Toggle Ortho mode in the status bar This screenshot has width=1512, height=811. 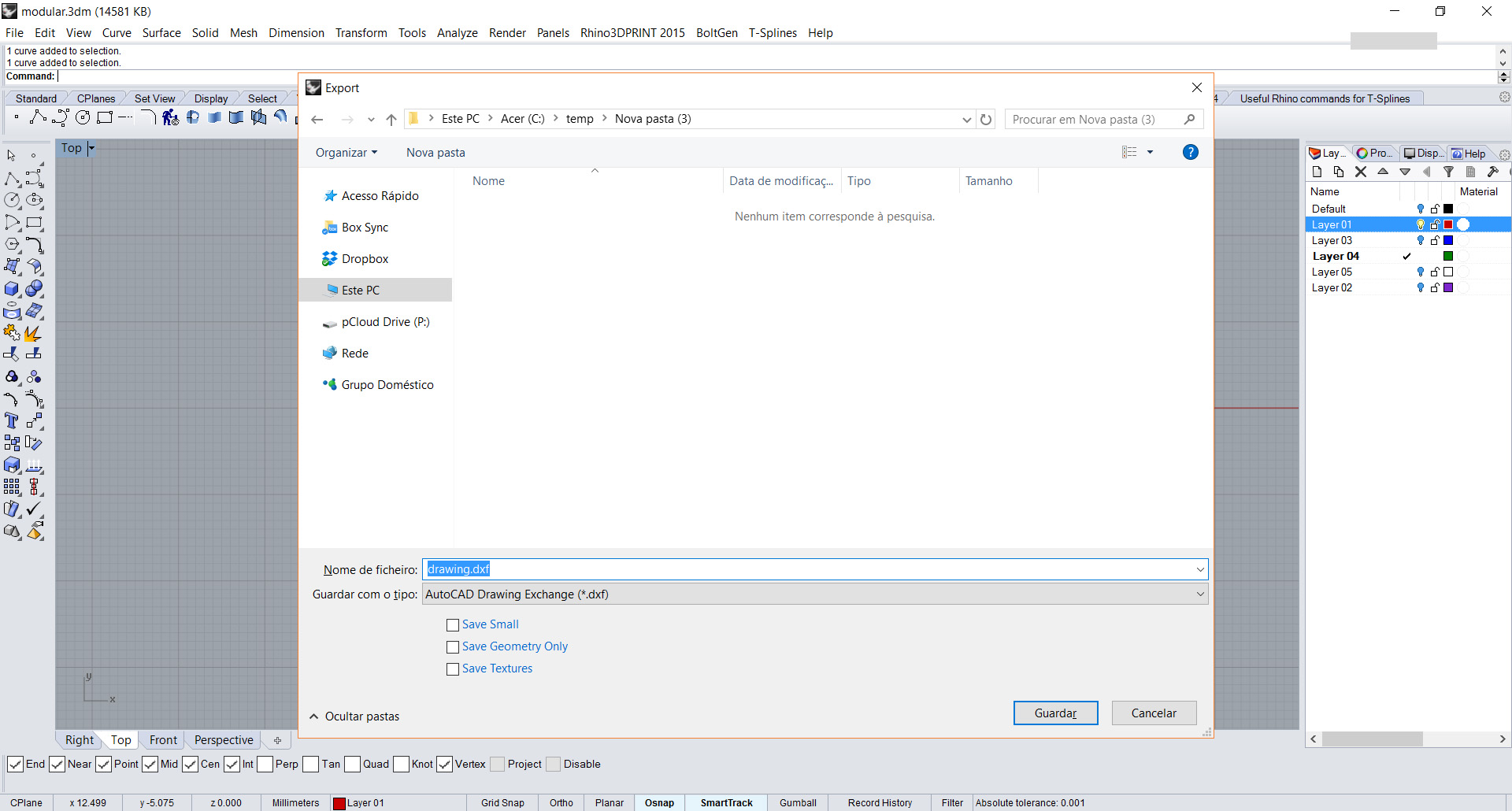(x=561, y=803)
